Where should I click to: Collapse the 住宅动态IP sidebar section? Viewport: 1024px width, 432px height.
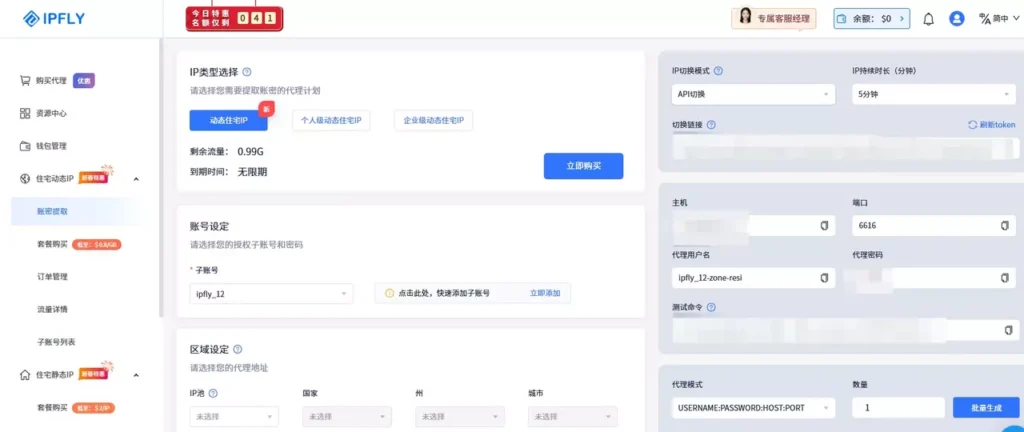(x=136, y=179)
